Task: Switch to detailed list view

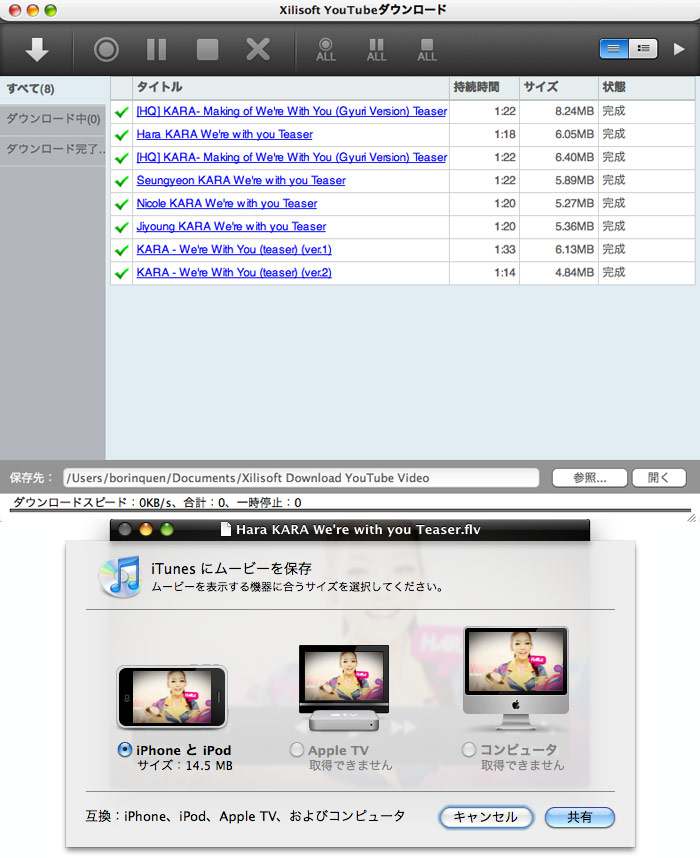Action: click(643, 49)
